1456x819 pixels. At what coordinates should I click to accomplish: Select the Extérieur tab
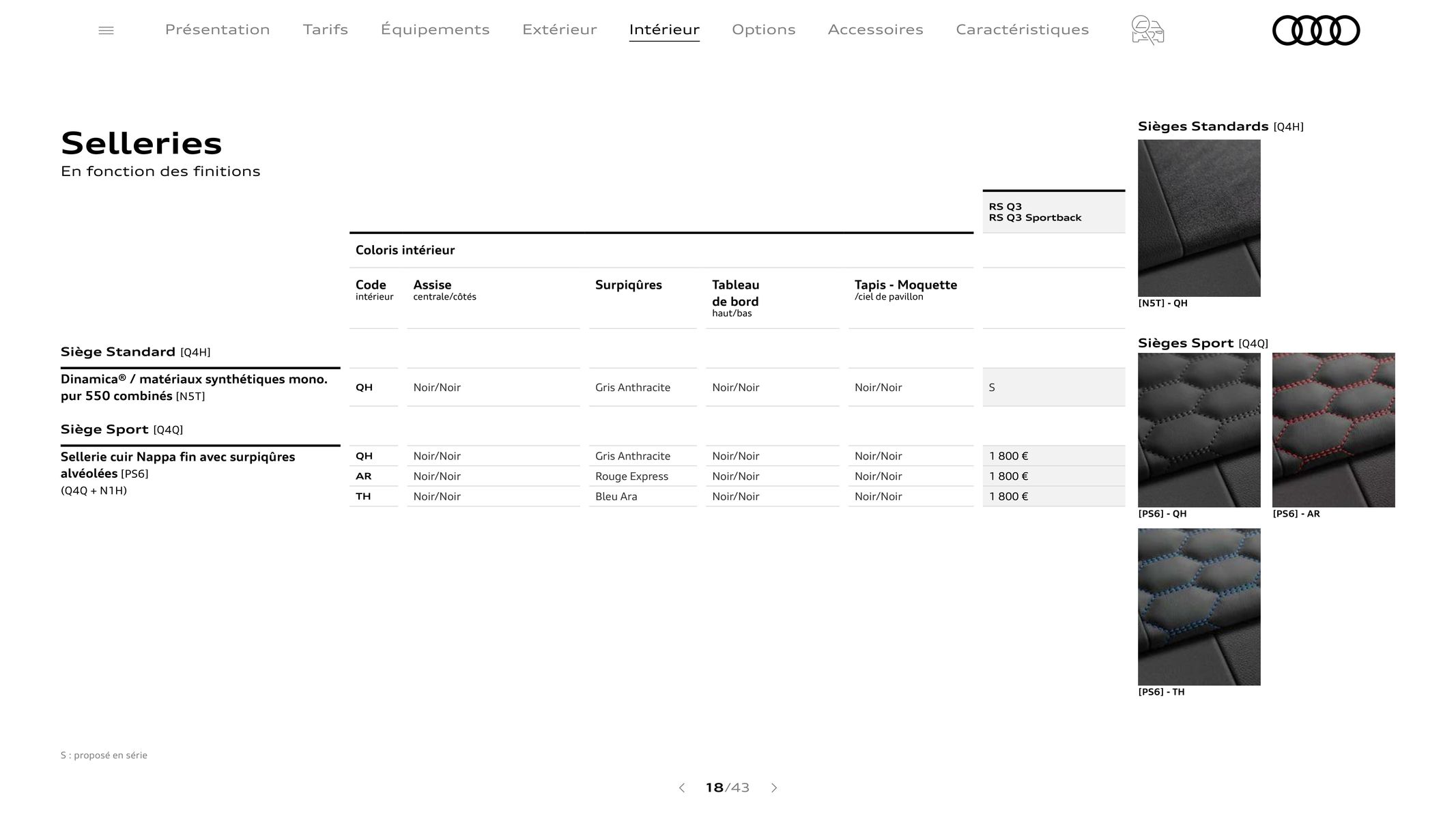coord(560,29)
